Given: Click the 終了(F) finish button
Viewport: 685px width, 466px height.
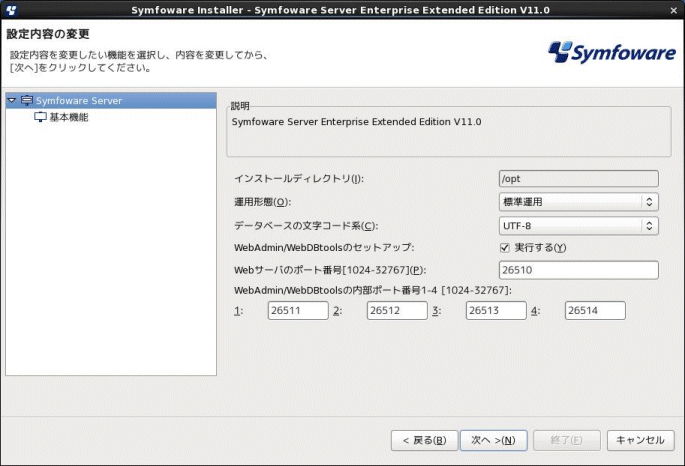Looking at the screenshot, I should (x=567, y=440).
